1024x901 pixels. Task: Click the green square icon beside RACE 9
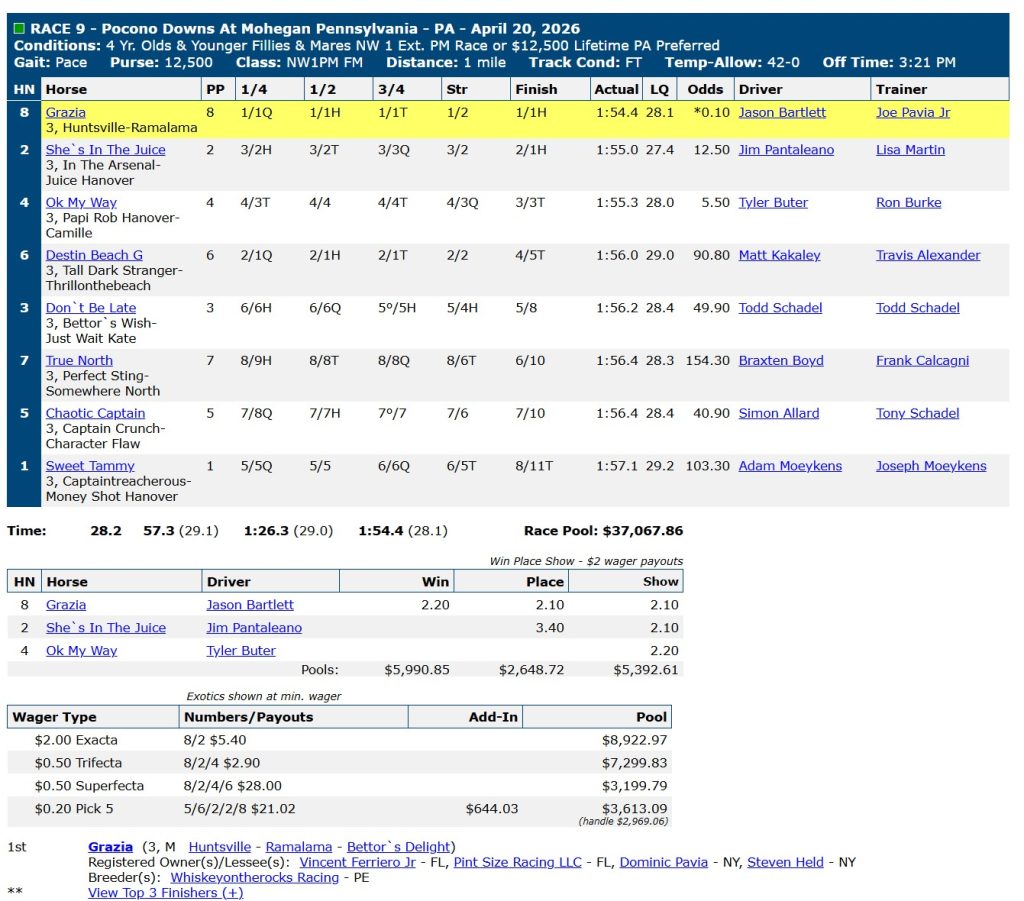[x=19, y=29]
